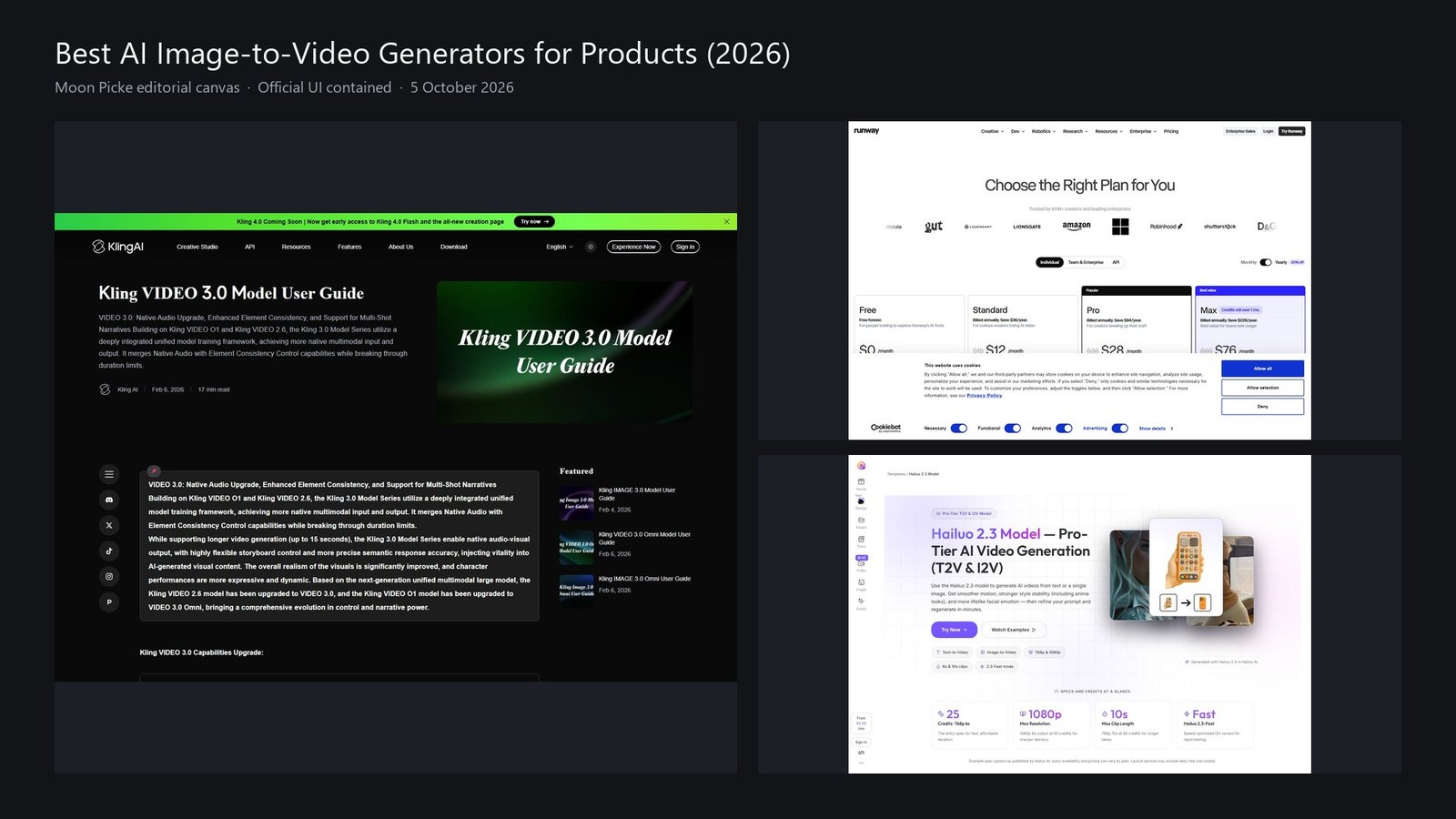This screenshot has height=819, width=1456.
Task: Click Allow all cookies button
Action: click(x=1262, y=369)
